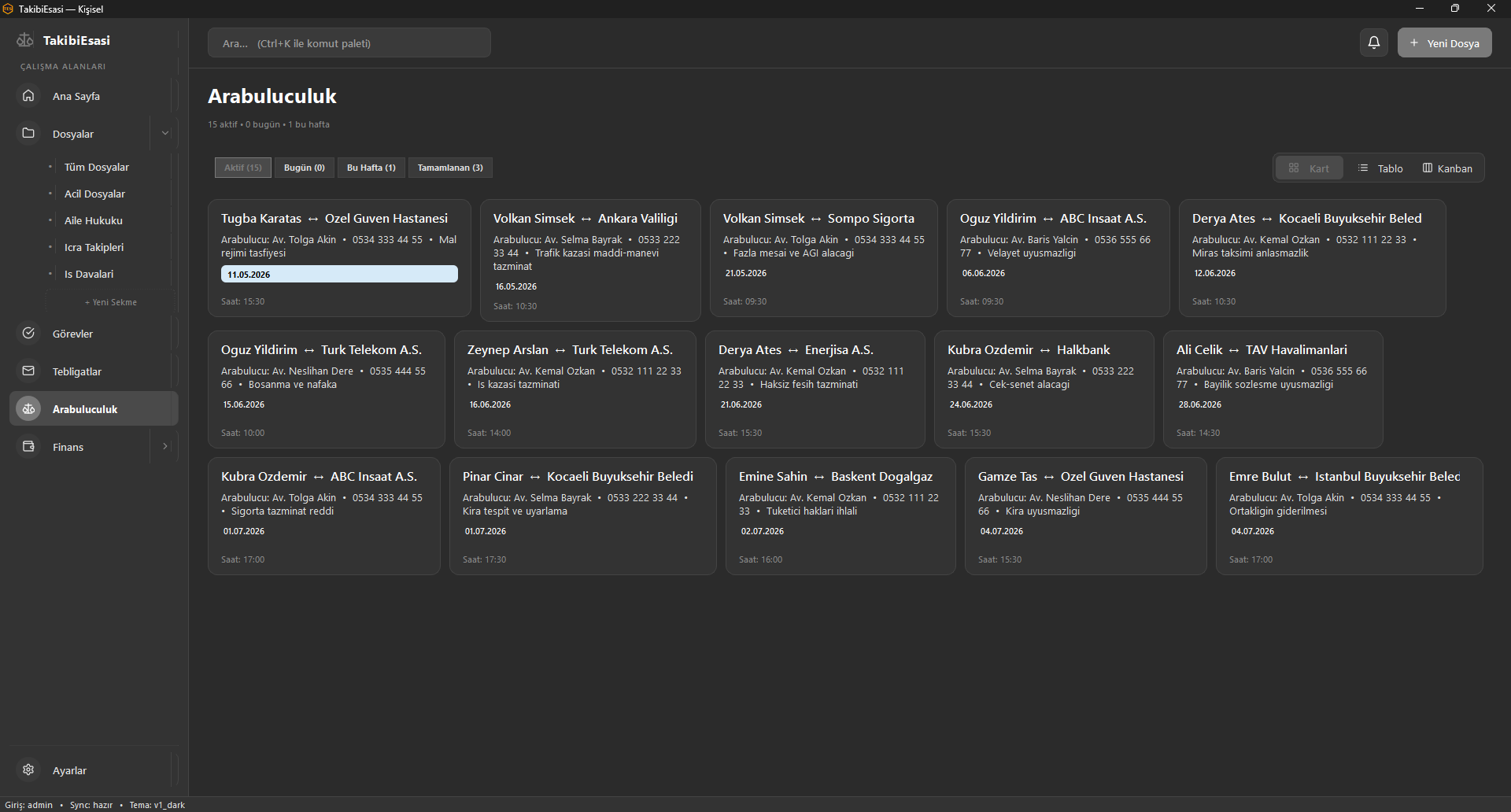Click status bar Giriş: admin text

tap(29, 805)
